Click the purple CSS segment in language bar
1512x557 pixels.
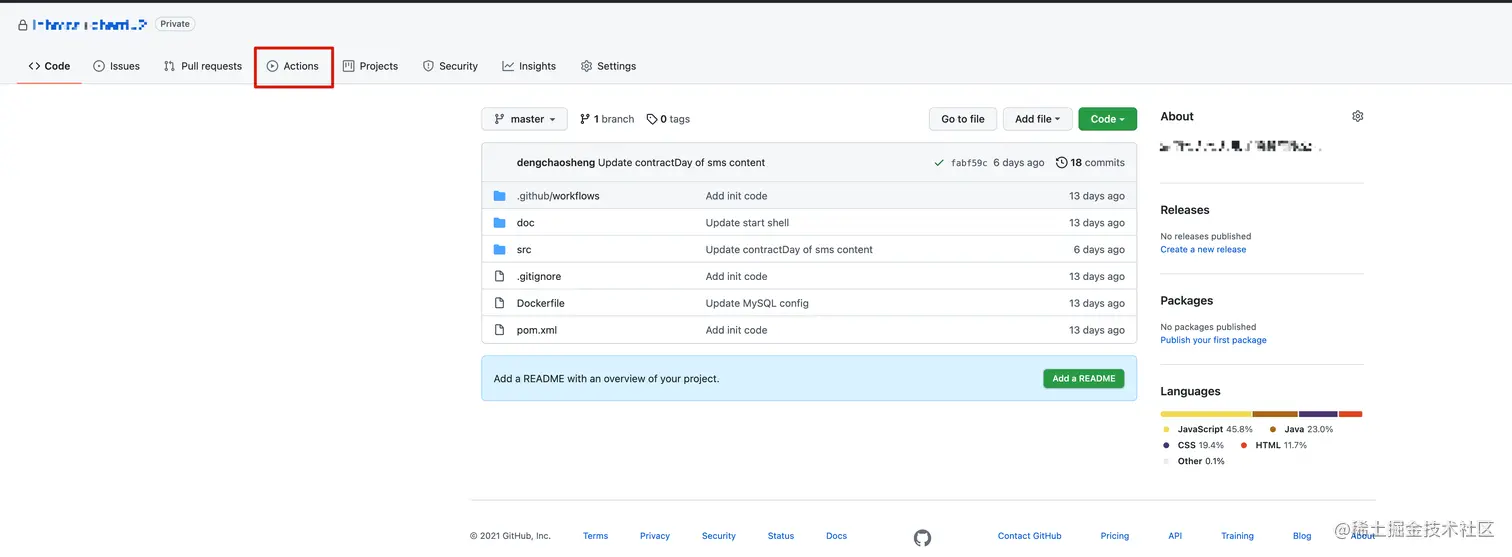click(x=1318, y=414)
